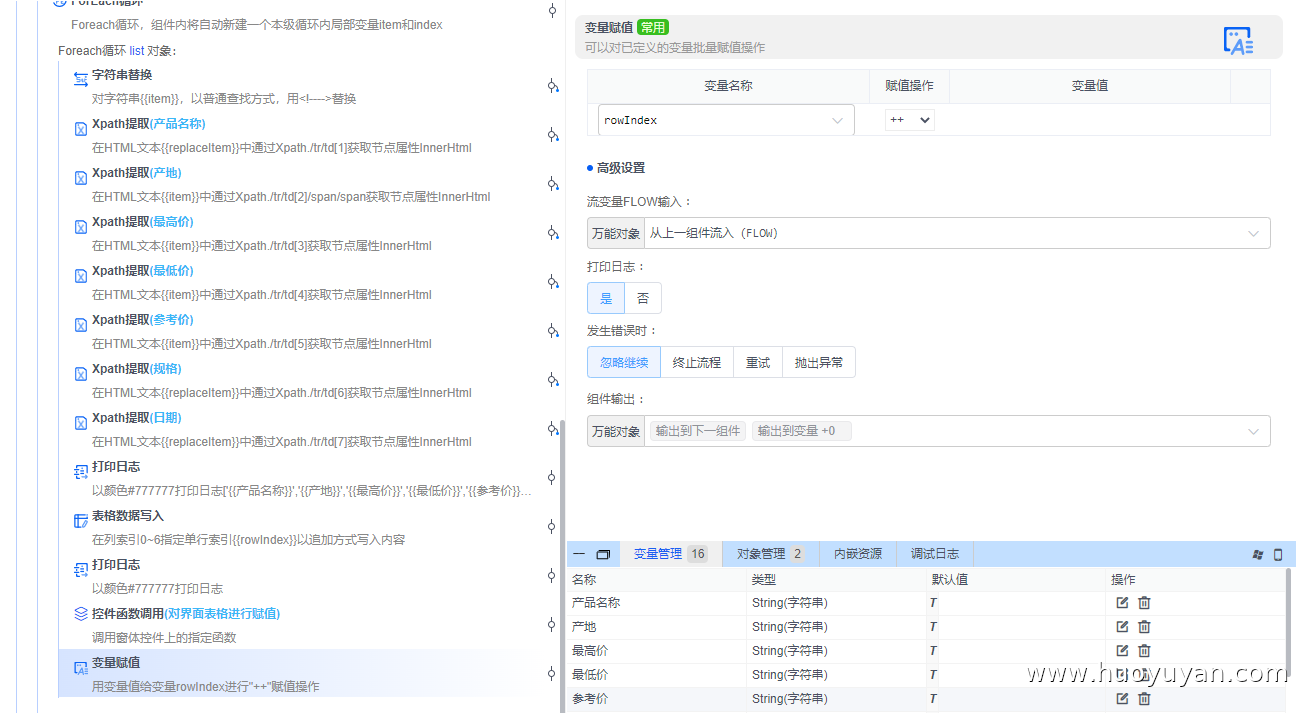1299x713 pixels.
Task: Edit the 产品名称 variable
Action: pos(1122,603)
